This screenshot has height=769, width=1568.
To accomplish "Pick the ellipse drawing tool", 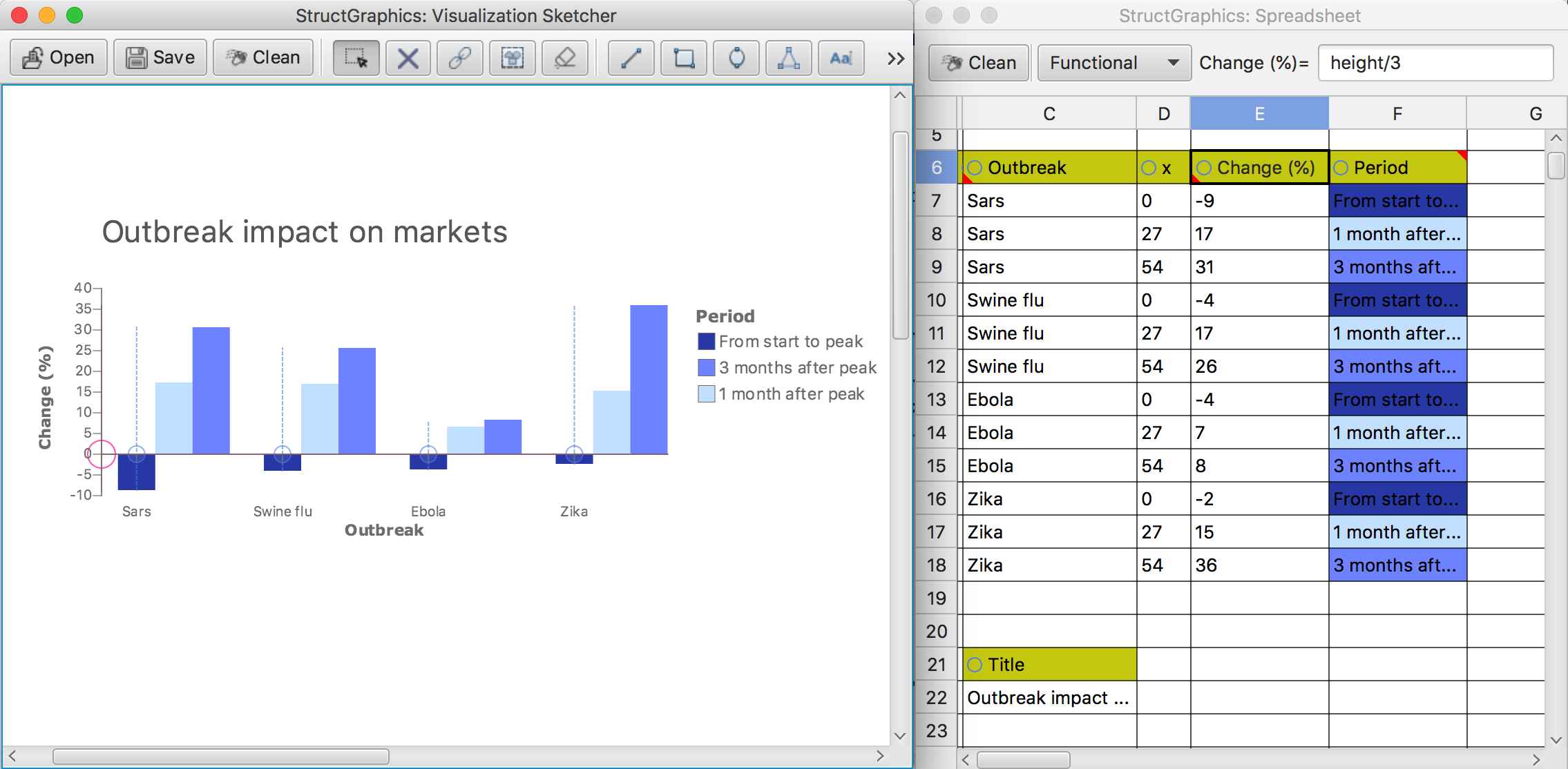I will (736, 58).
